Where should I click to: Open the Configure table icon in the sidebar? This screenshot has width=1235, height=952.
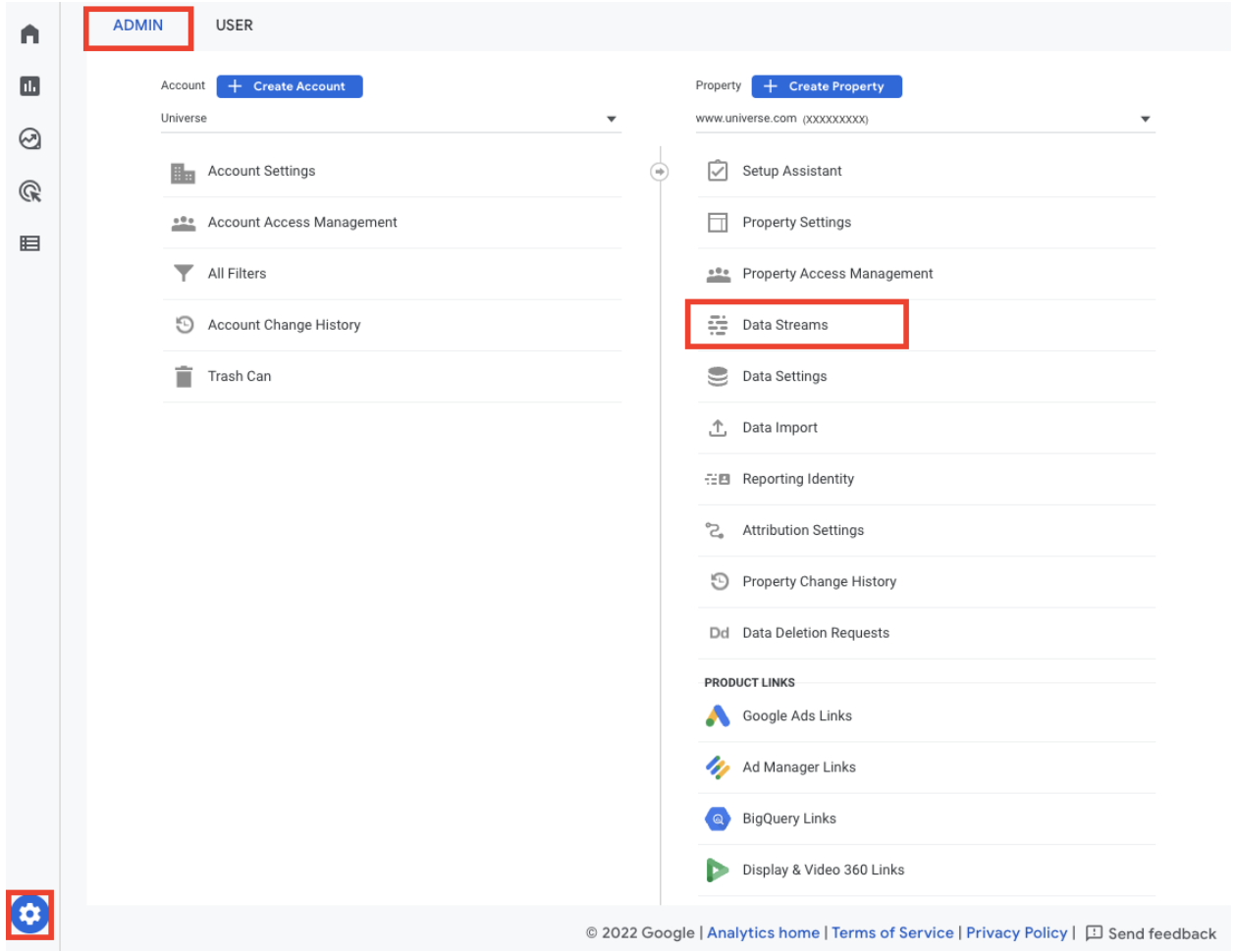coord(30,243)
